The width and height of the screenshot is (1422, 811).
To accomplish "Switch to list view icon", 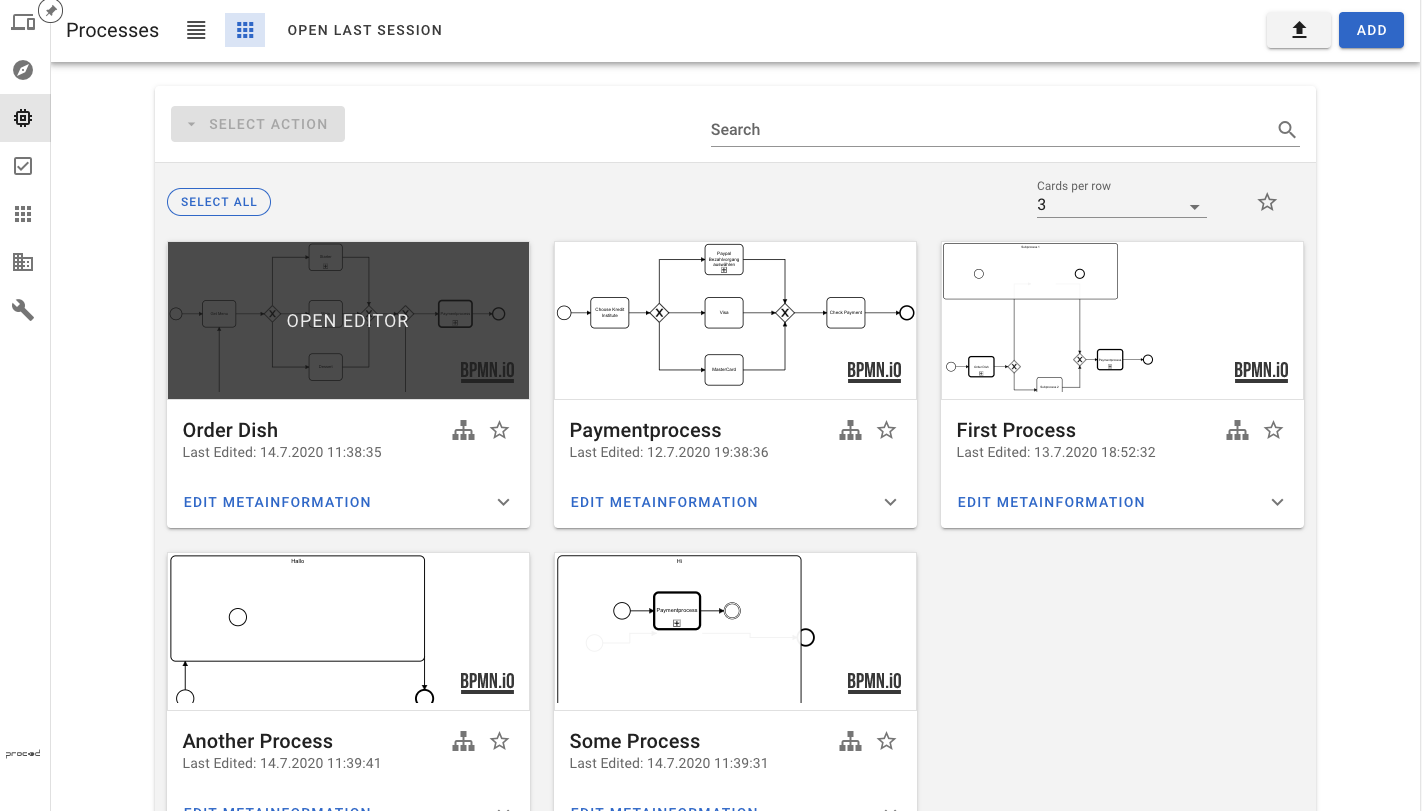I will pos(196,30).
